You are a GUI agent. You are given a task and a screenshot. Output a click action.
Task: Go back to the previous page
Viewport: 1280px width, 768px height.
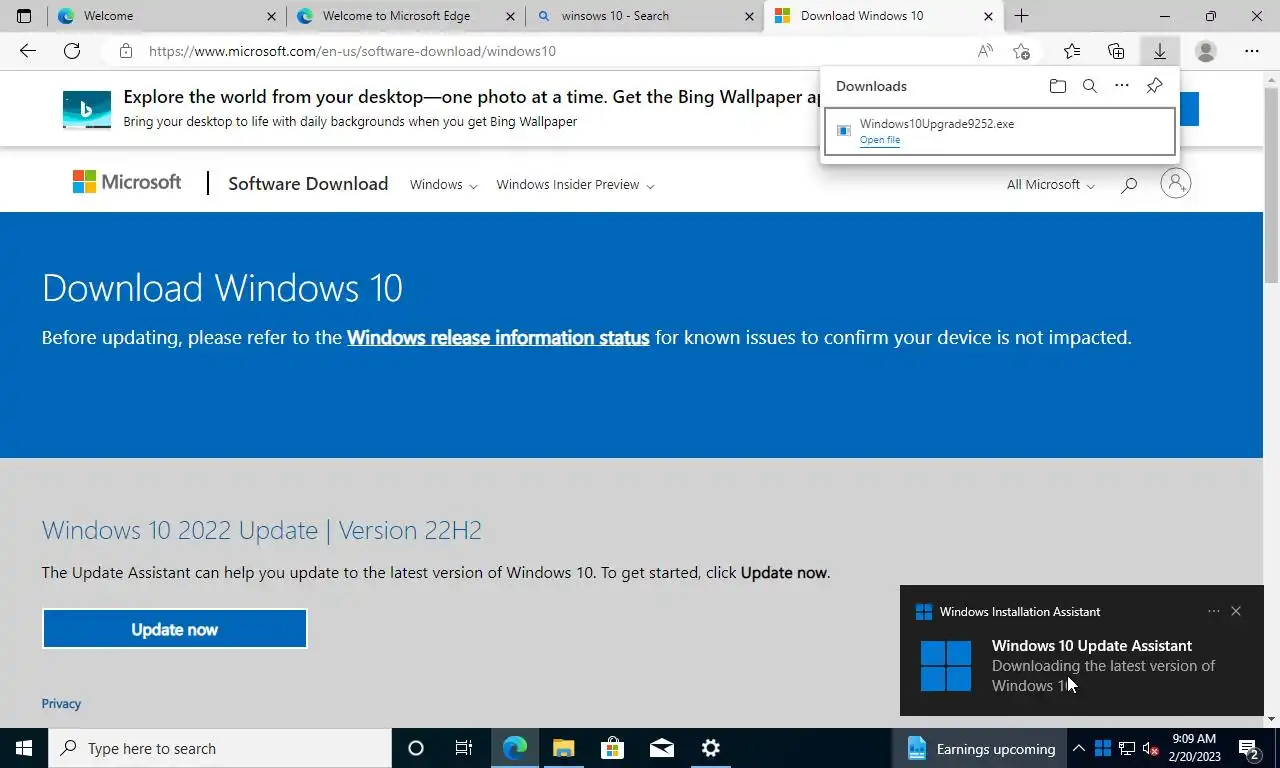click(27, 51)
